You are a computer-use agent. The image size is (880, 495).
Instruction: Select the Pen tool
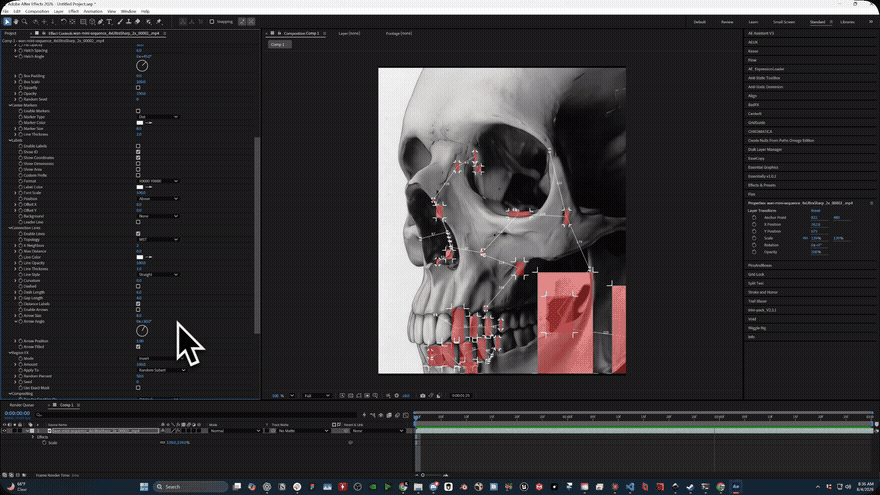[x=100, y=22]
